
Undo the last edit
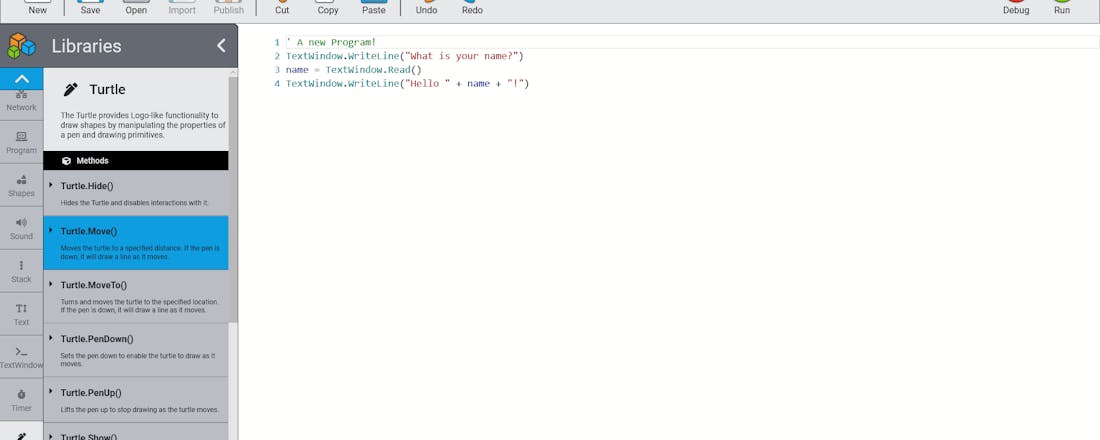(x=427, y=8)
